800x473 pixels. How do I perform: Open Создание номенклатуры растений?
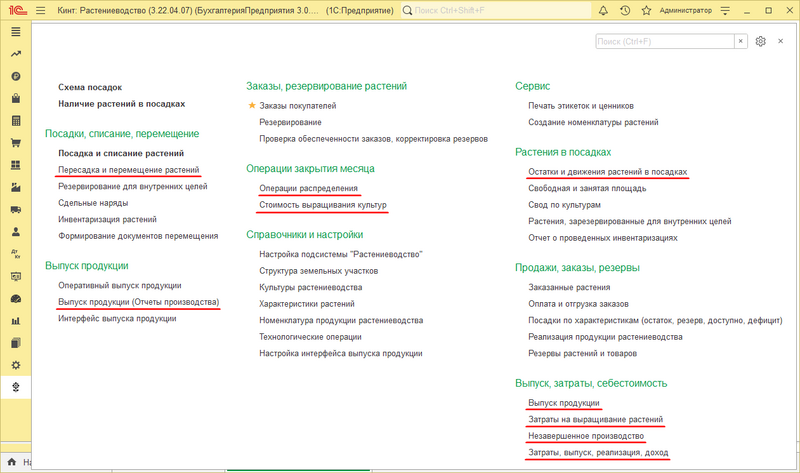click(x=593, y=122)
